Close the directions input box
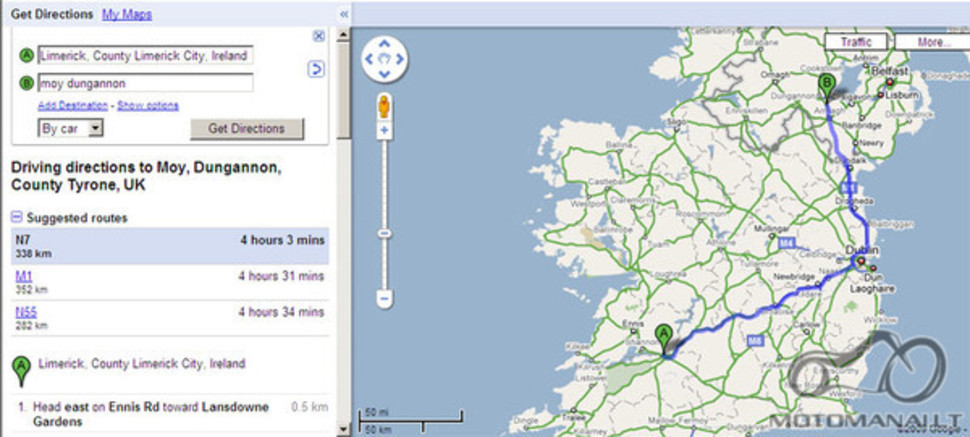 click(319, 36)
